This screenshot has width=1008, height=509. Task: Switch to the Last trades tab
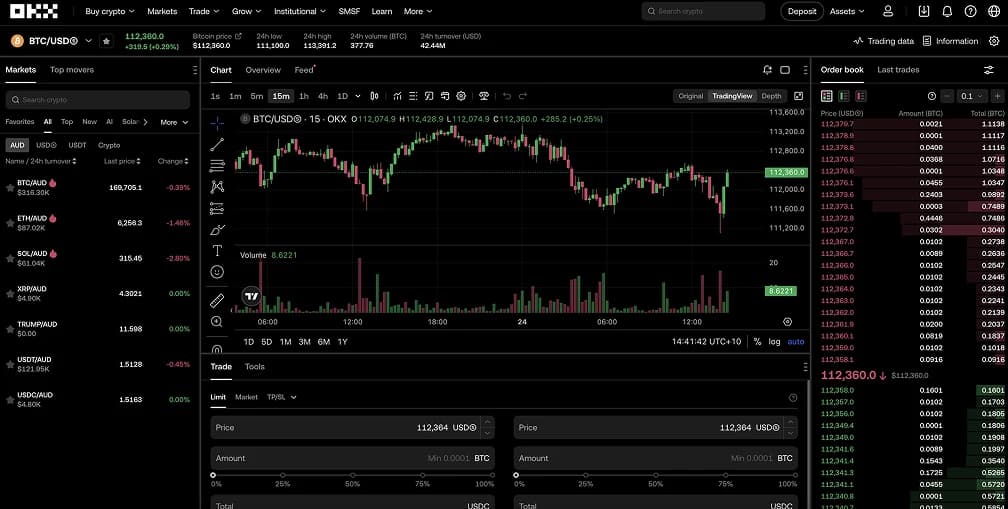tap(898, 70)
